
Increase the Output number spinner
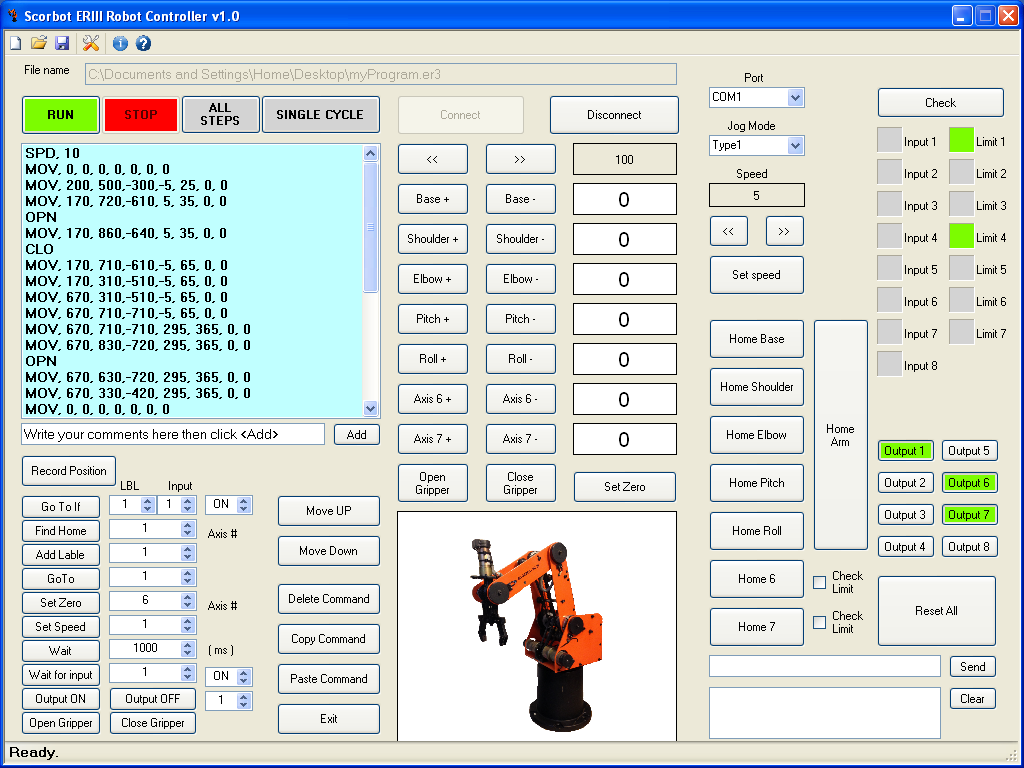[244, 697]
